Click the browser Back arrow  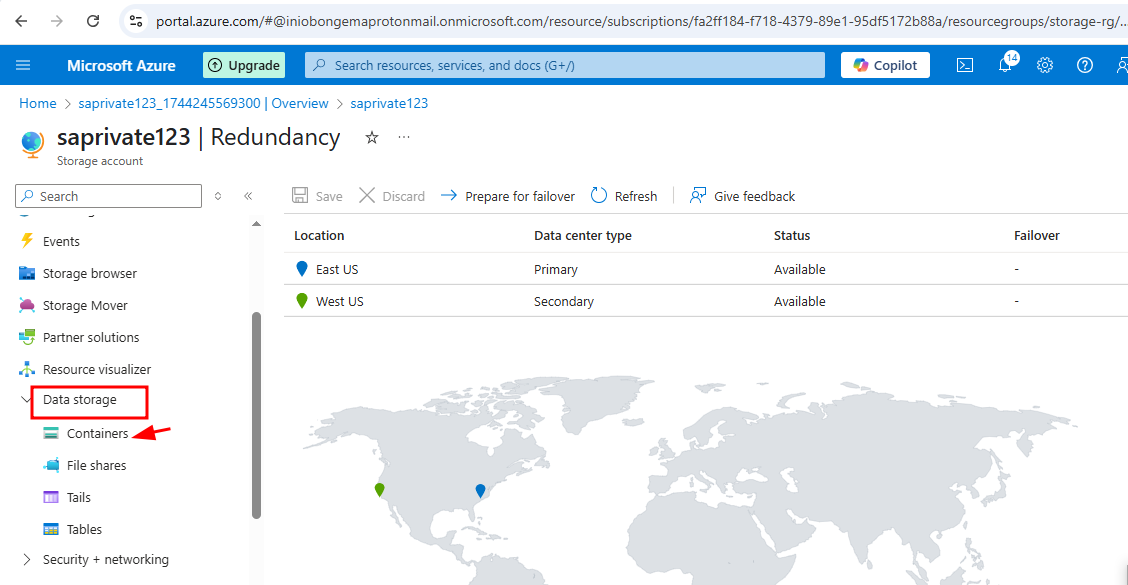(x=22, y=21)
